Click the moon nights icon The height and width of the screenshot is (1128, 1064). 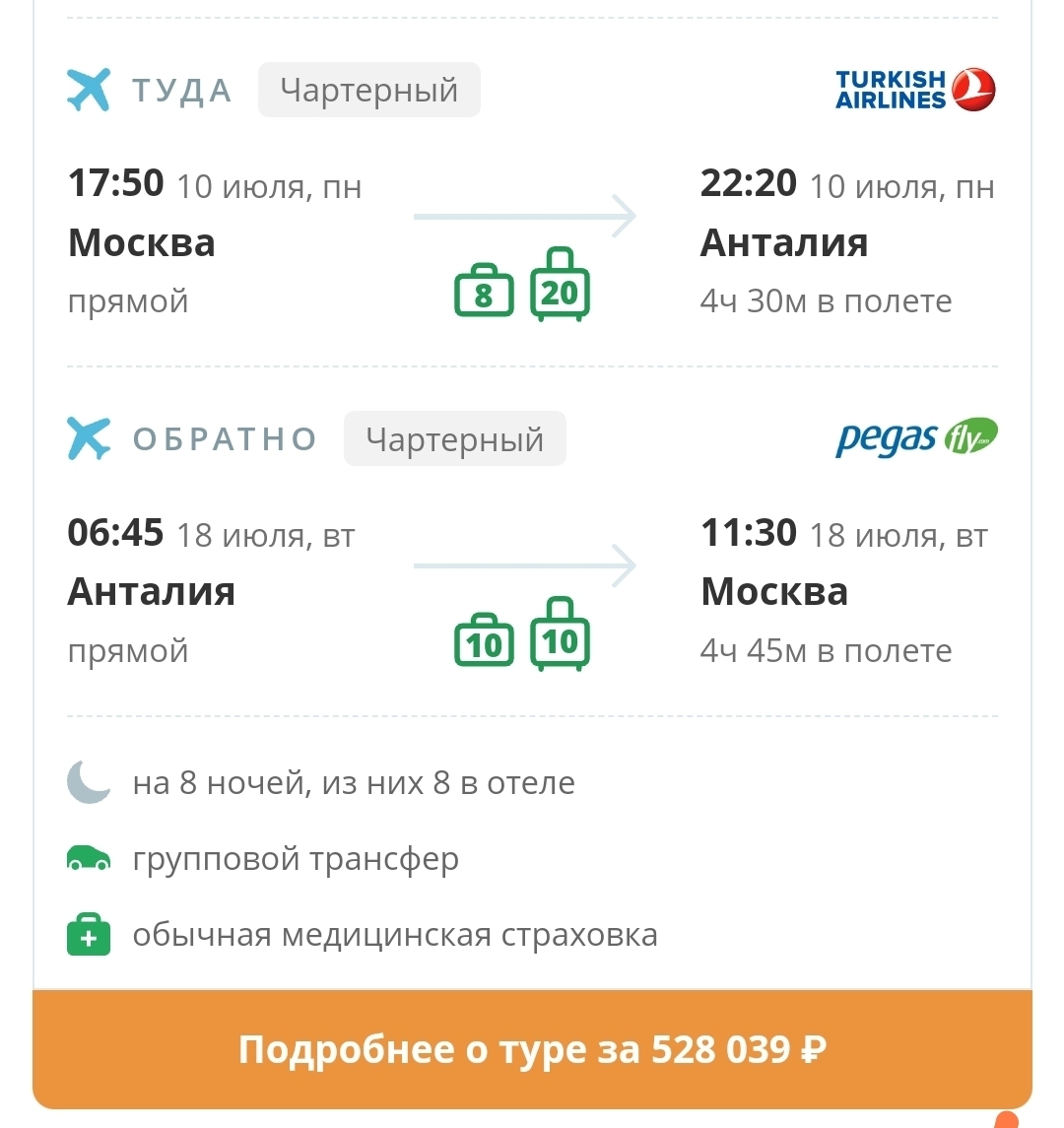(x=89, y=782)
